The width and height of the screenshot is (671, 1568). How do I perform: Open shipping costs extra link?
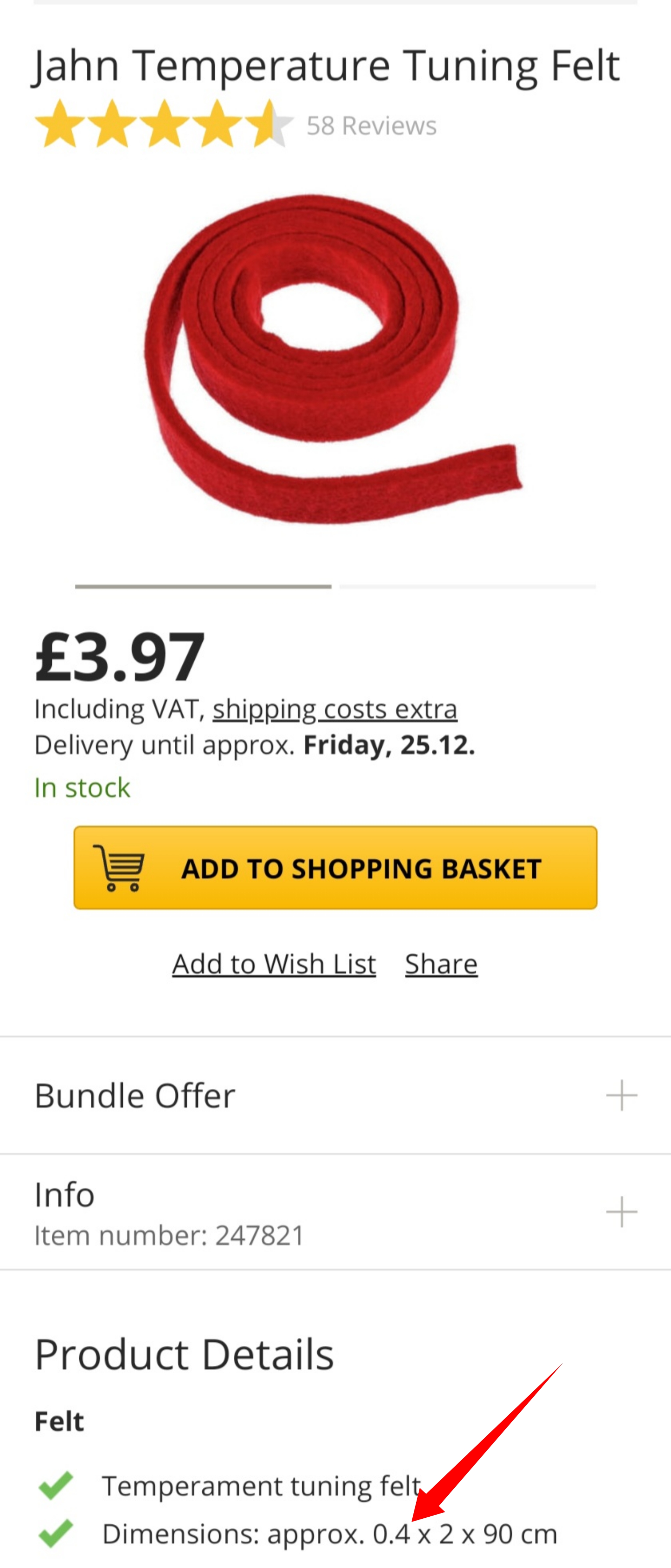[x=335, y=709]
